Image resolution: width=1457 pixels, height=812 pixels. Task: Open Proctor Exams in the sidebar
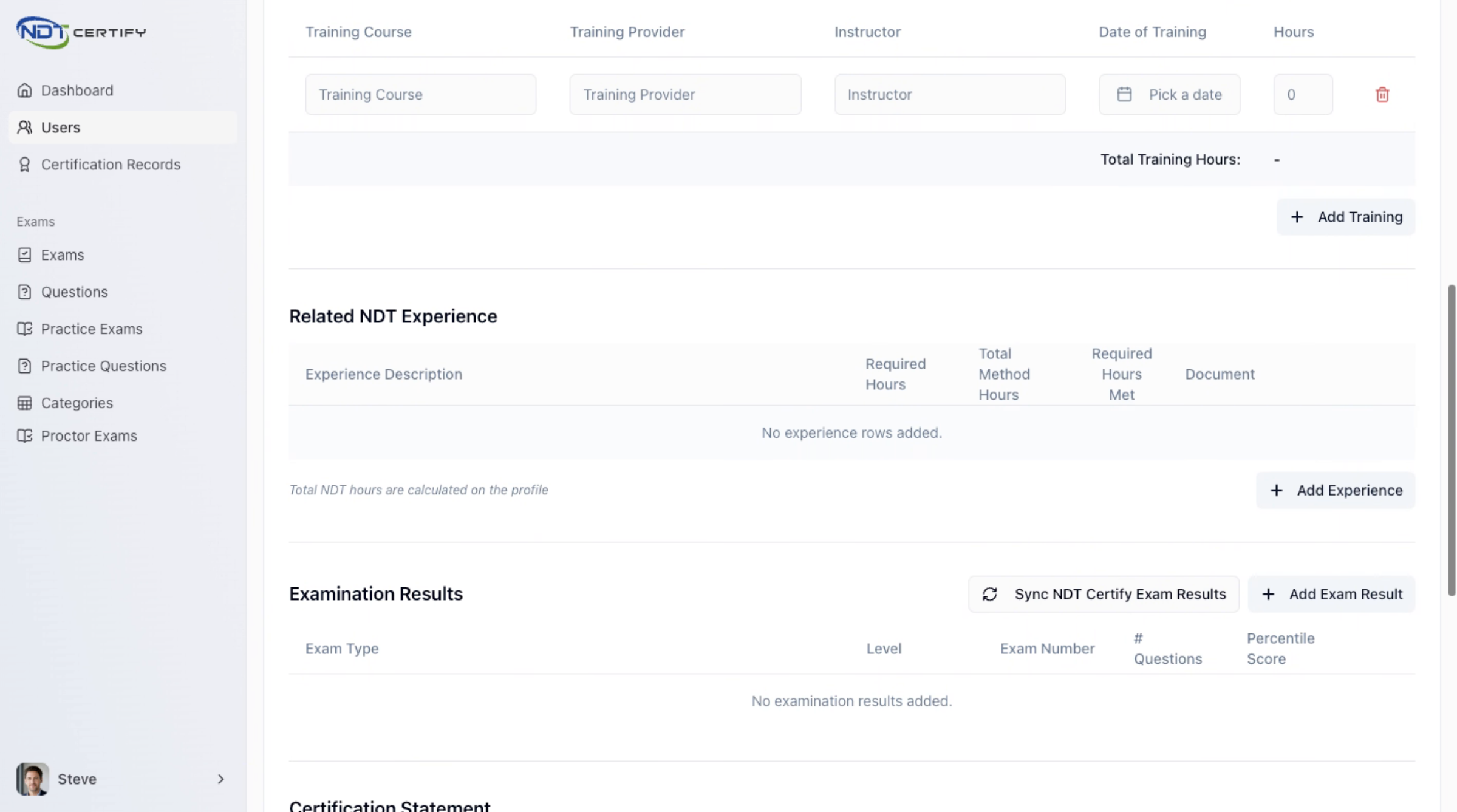pos(123,436)
